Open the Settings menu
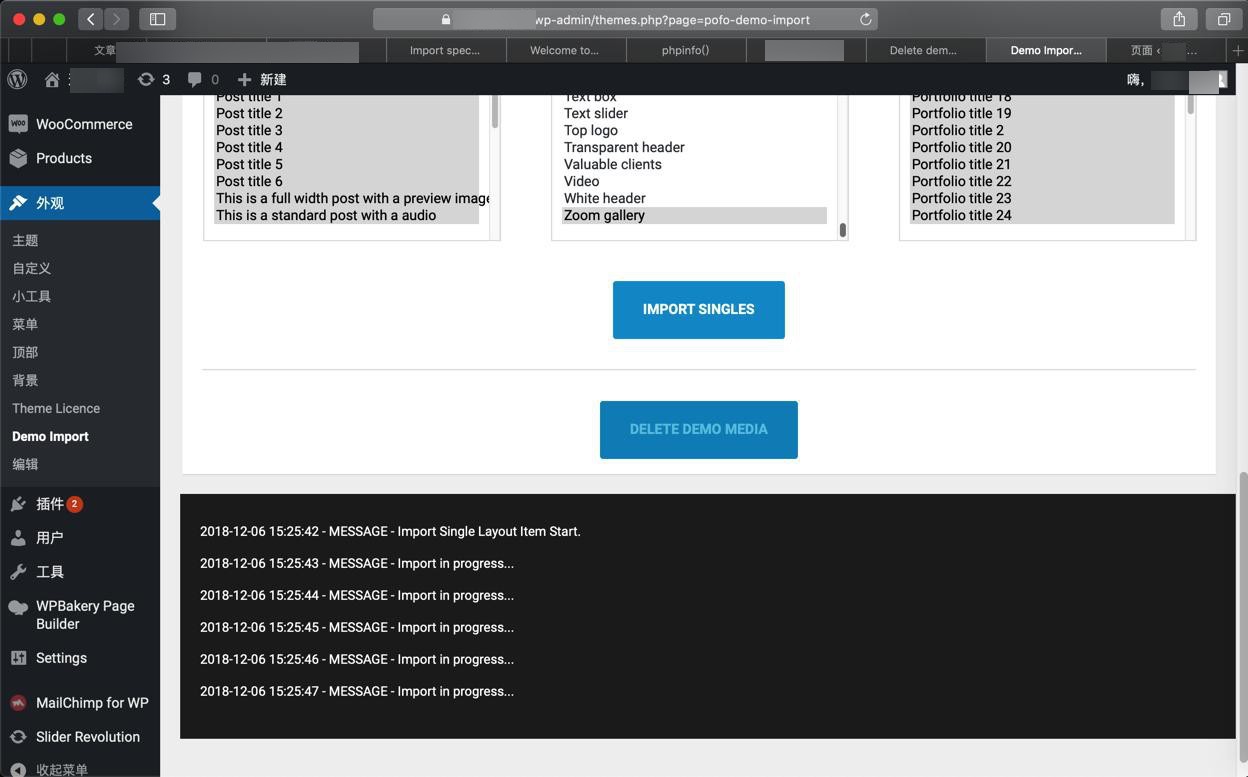 [x=80, y=658]
